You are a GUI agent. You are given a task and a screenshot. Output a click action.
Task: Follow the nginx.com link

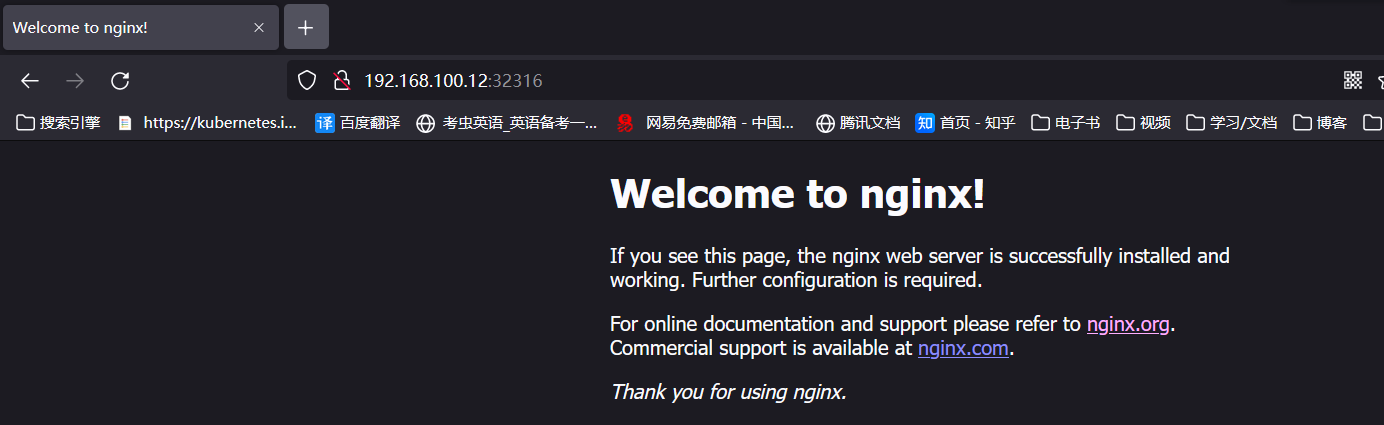964,349
